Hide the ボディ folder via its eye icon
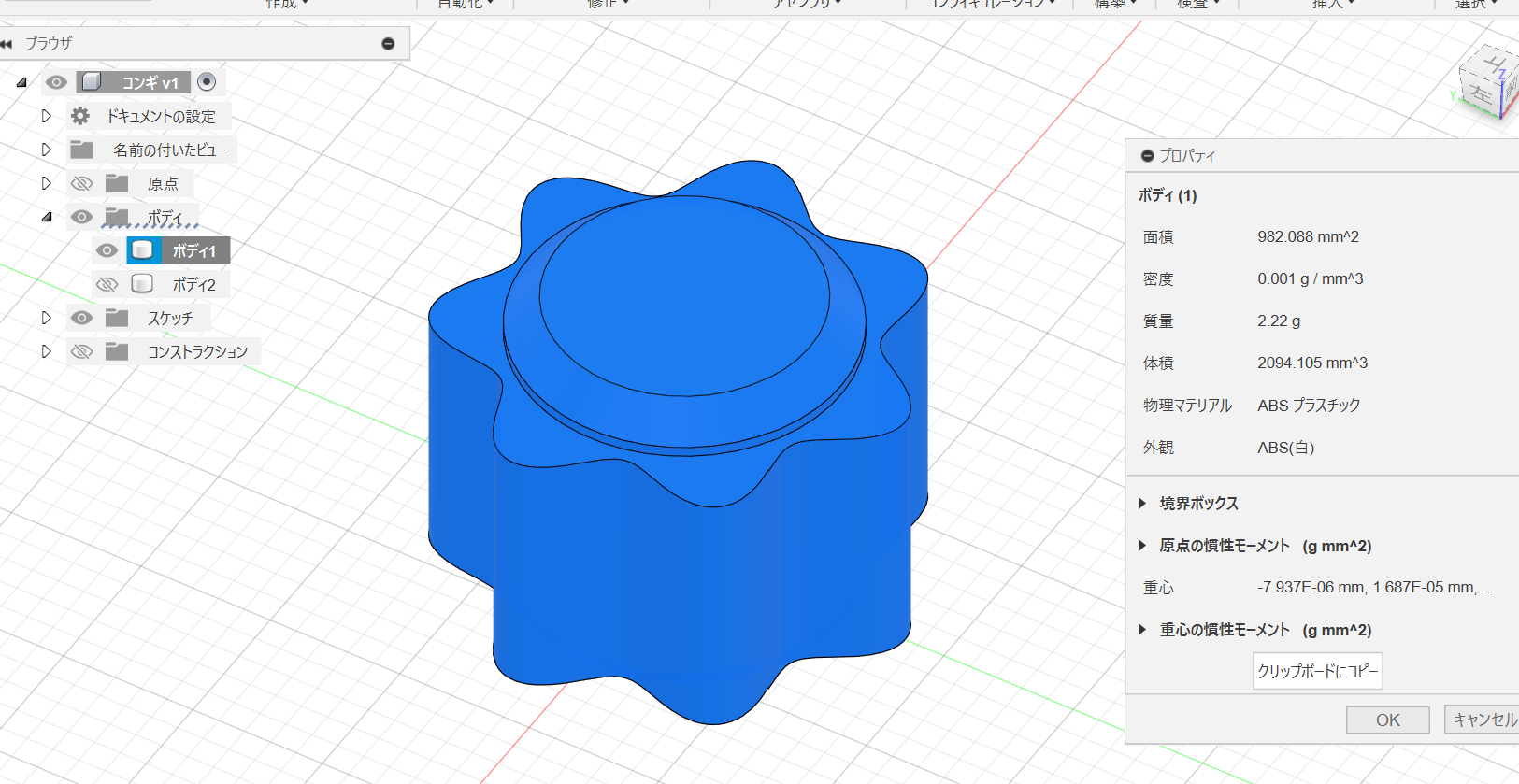The height and width of the screenshot is (784, 1519). click(x=82, y=217)
